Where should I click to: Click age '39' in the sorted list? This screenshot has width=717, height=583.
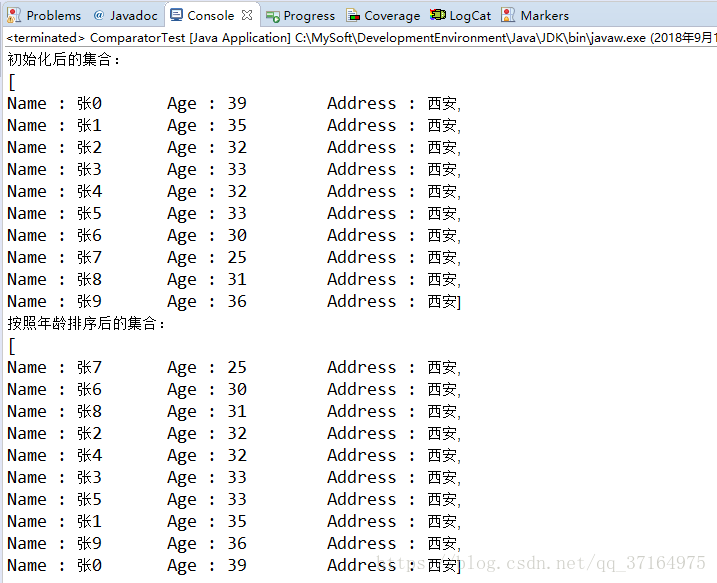click(x=237, y=565)
